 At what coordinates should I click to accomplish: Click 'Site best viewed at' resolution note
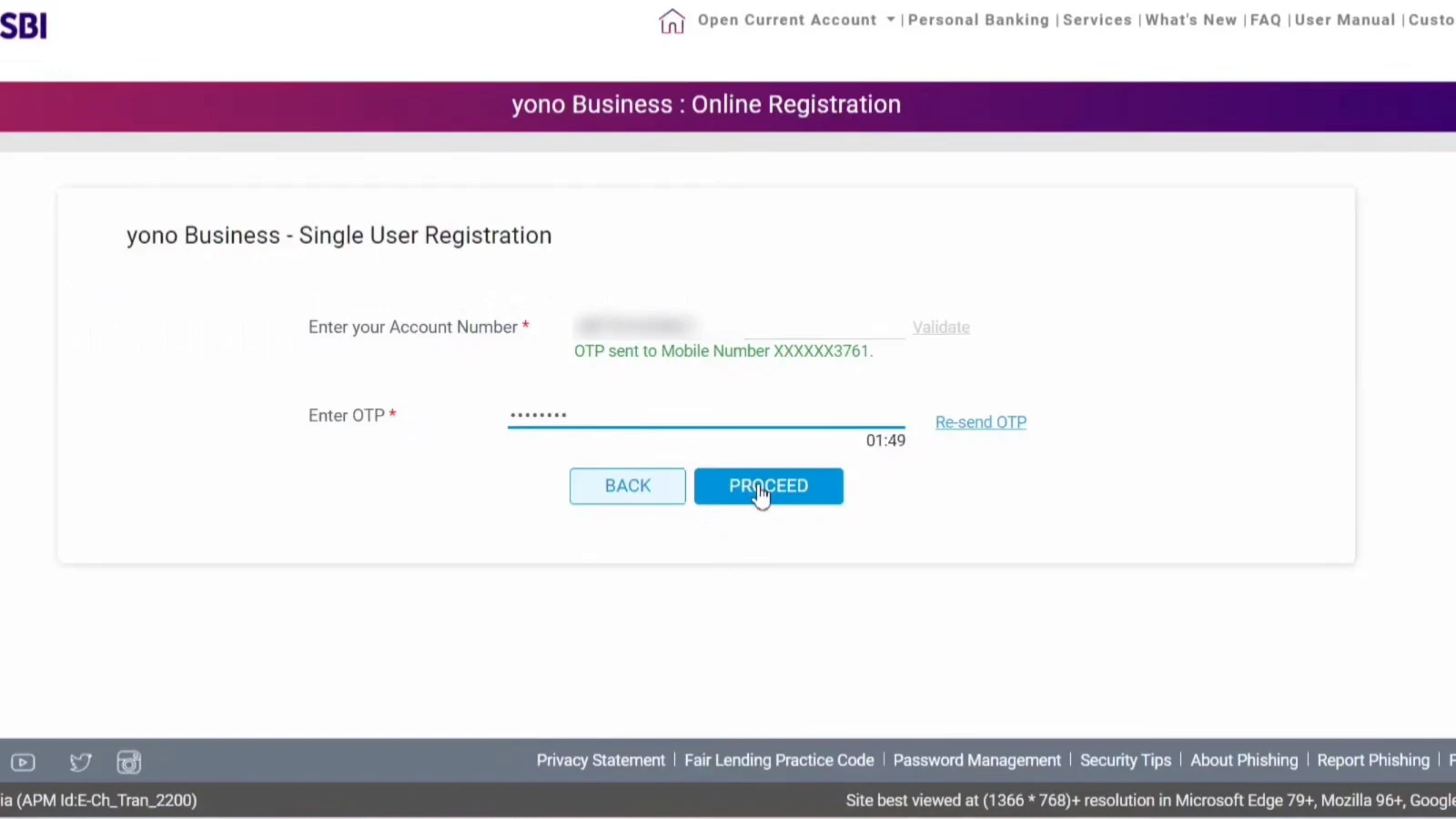click(x=1150, y=800)
